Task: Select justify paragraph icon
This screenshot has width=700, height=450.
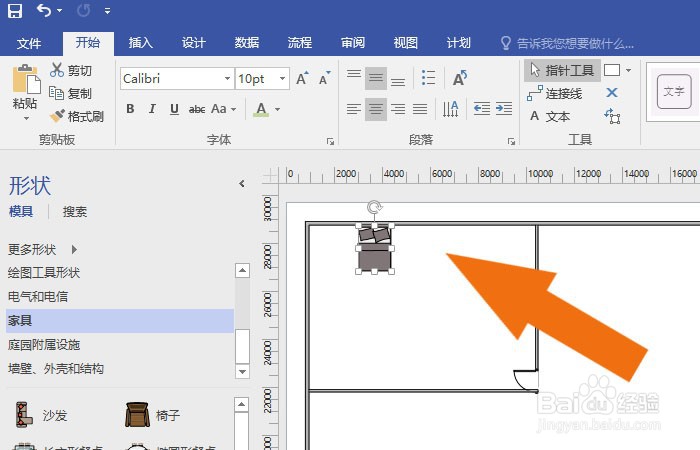Action: (x=420, y=109)
